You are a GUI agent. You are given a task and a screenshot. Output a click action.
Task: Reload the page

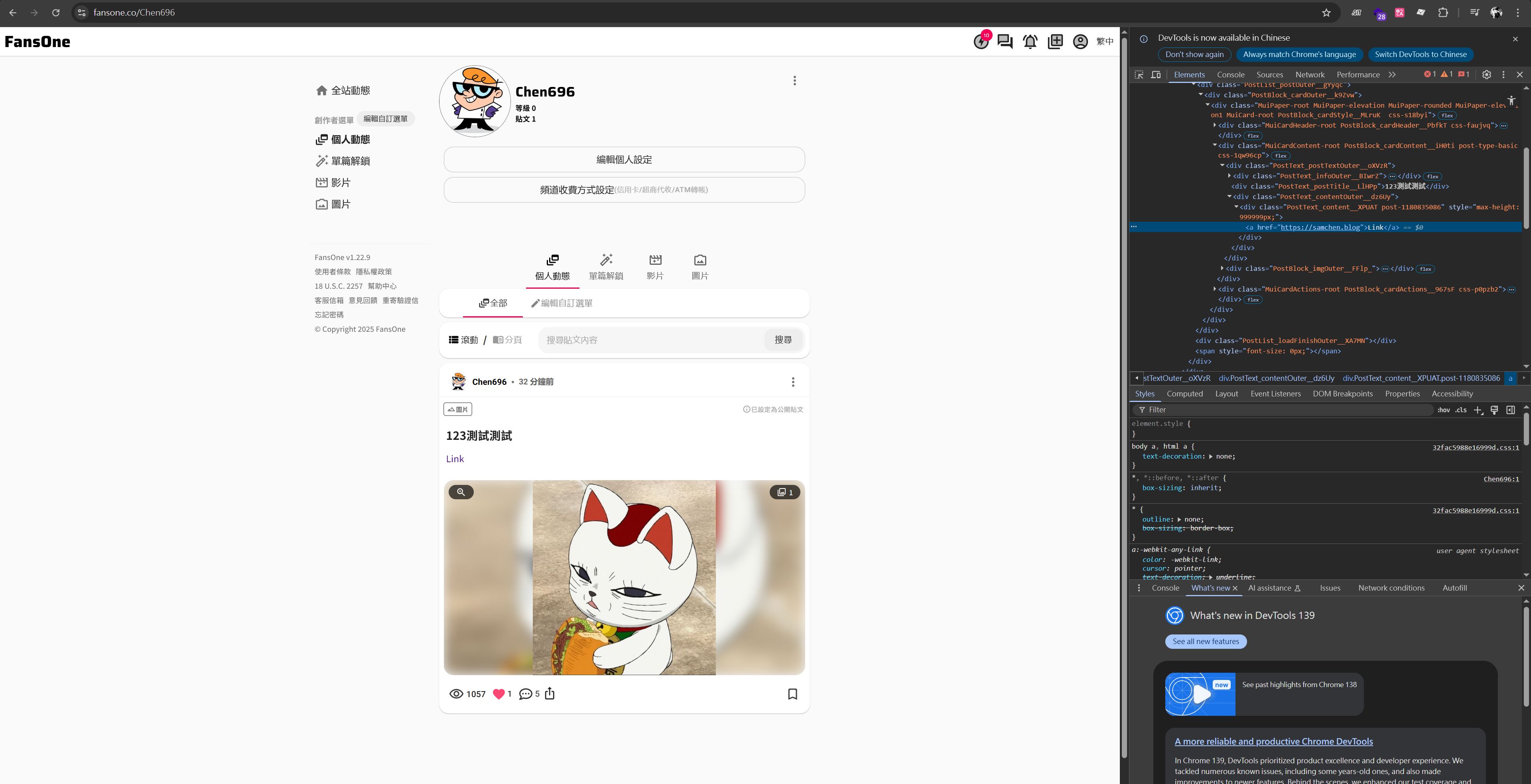56,12
